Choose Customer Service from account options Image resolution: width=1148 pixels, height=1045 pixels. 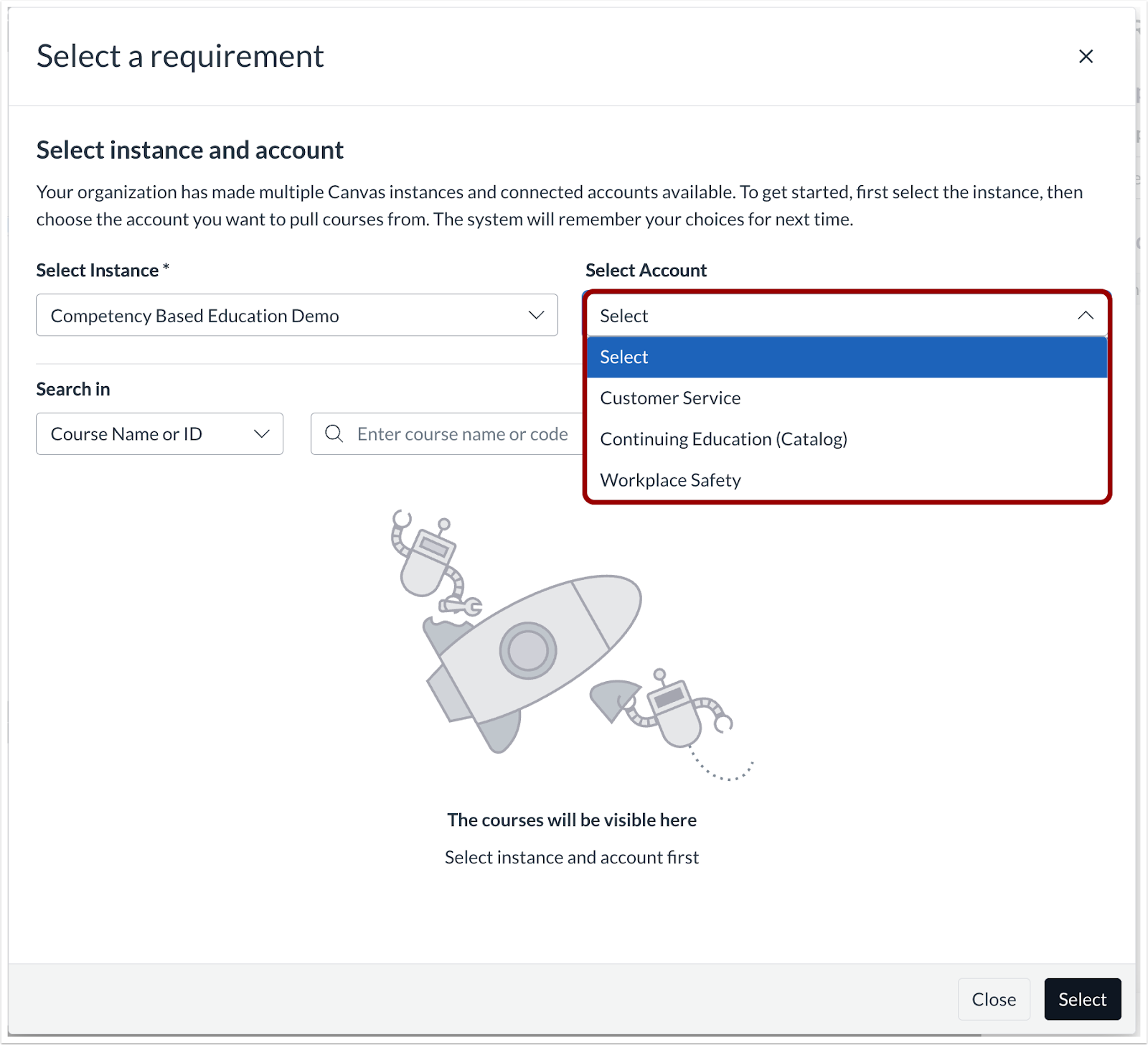pyautogui.click(x=669, y=398)
